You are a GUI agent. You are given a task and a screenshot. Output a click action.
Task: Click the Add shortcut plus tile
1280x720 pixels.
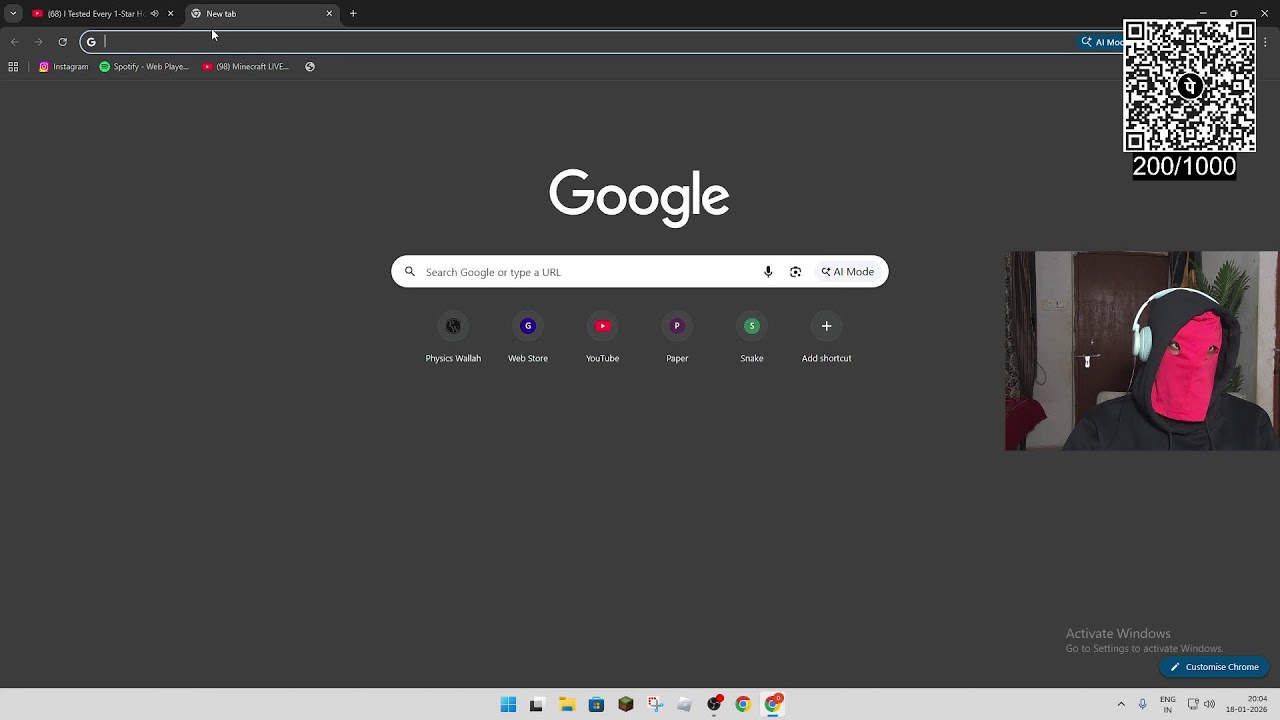[826, 338]
